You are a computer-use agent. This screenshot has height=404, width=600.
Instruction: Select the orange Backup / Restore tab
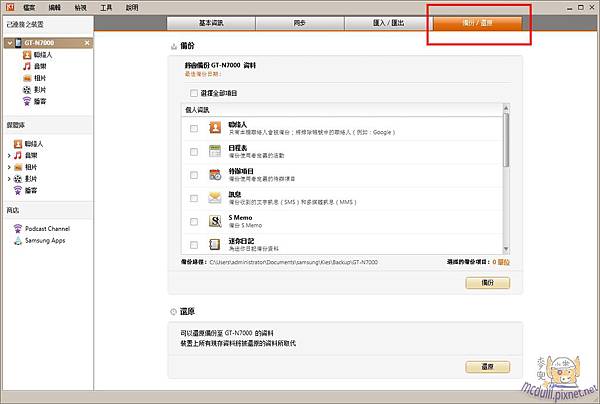point(478,23)
